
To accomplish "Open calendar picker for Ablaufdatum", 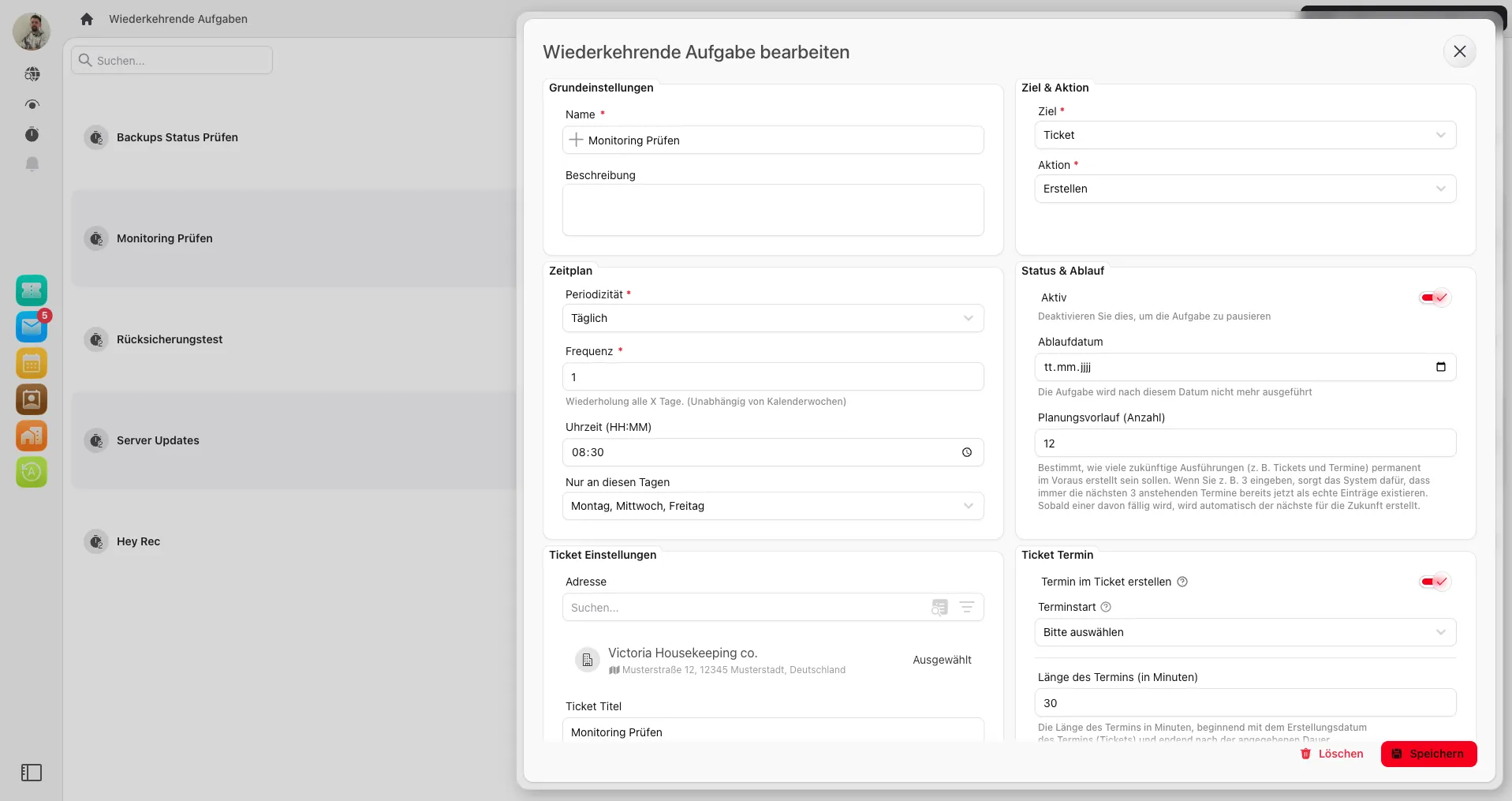I will (1440, 367).
